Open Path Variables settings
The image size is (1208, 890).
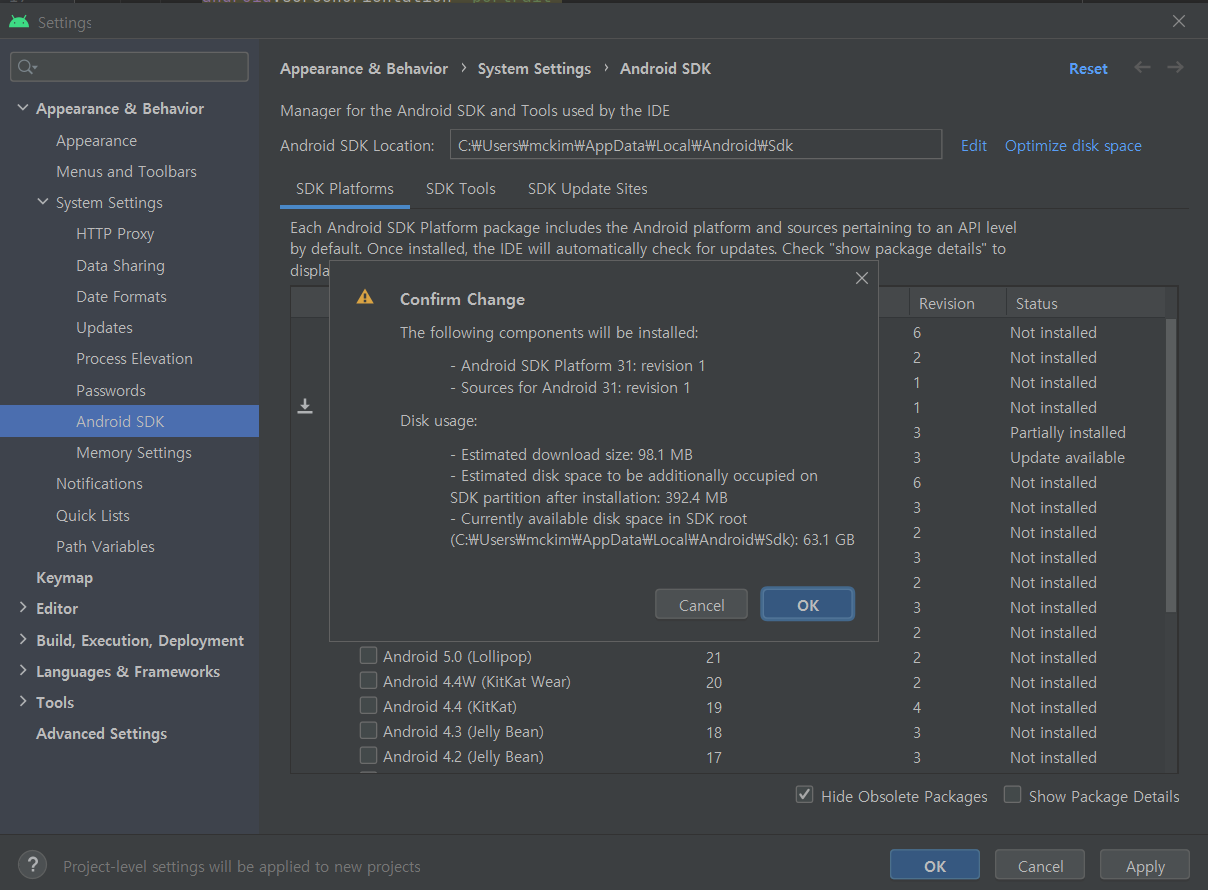point(105,547)
